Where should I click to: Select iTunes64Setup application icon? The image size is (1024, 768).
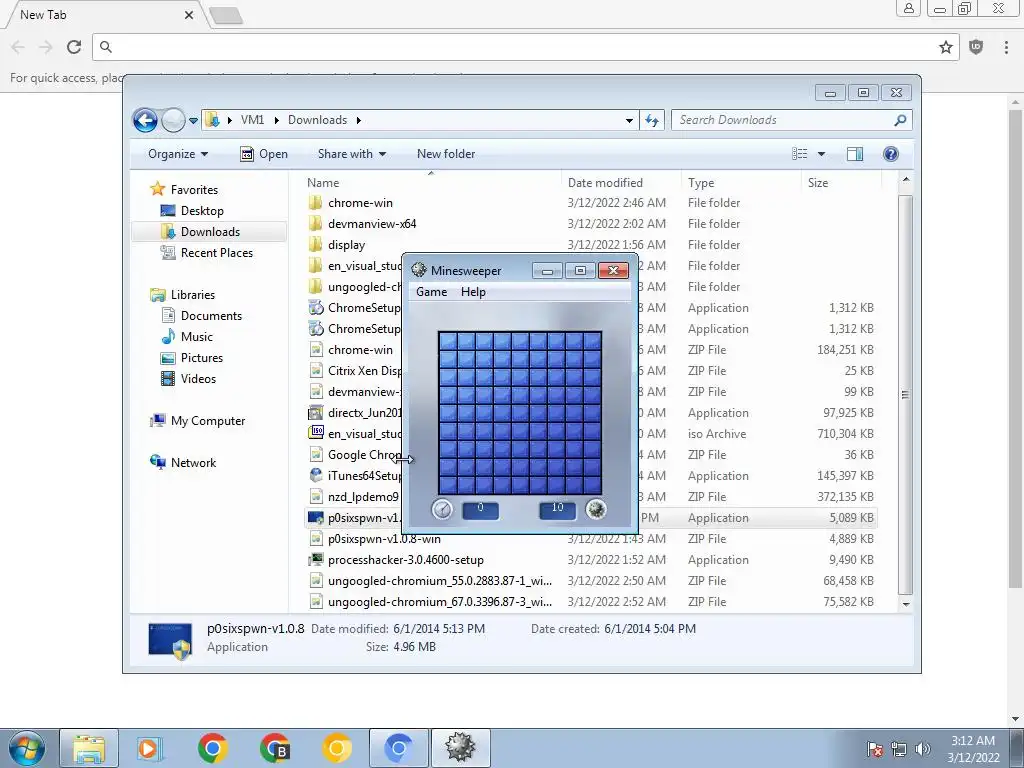pyautogui.click(x=316, y=476)
